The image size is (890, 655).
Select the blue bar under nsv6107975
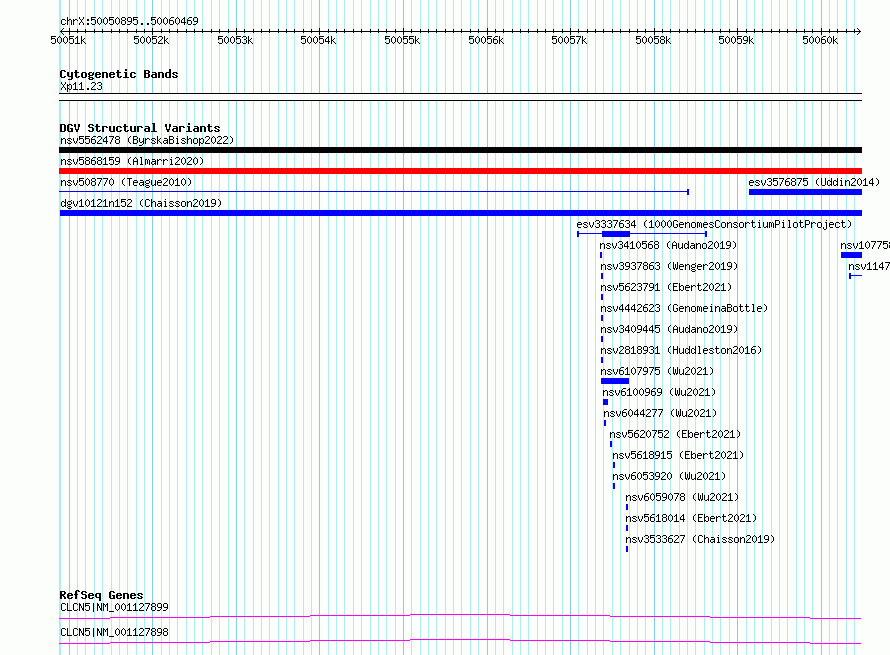point(615,381)
